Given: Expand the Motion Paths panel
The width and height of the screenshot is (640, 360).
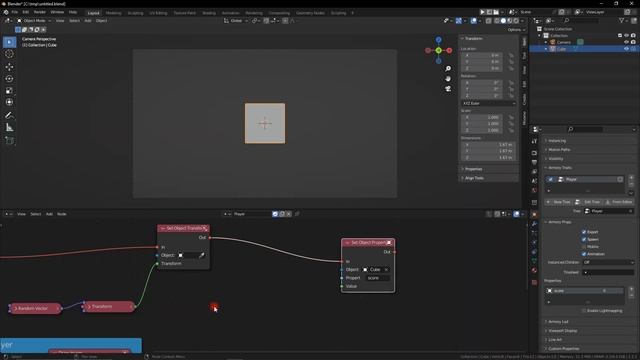Looking at the screenshot, I should [x=559, y=150].
